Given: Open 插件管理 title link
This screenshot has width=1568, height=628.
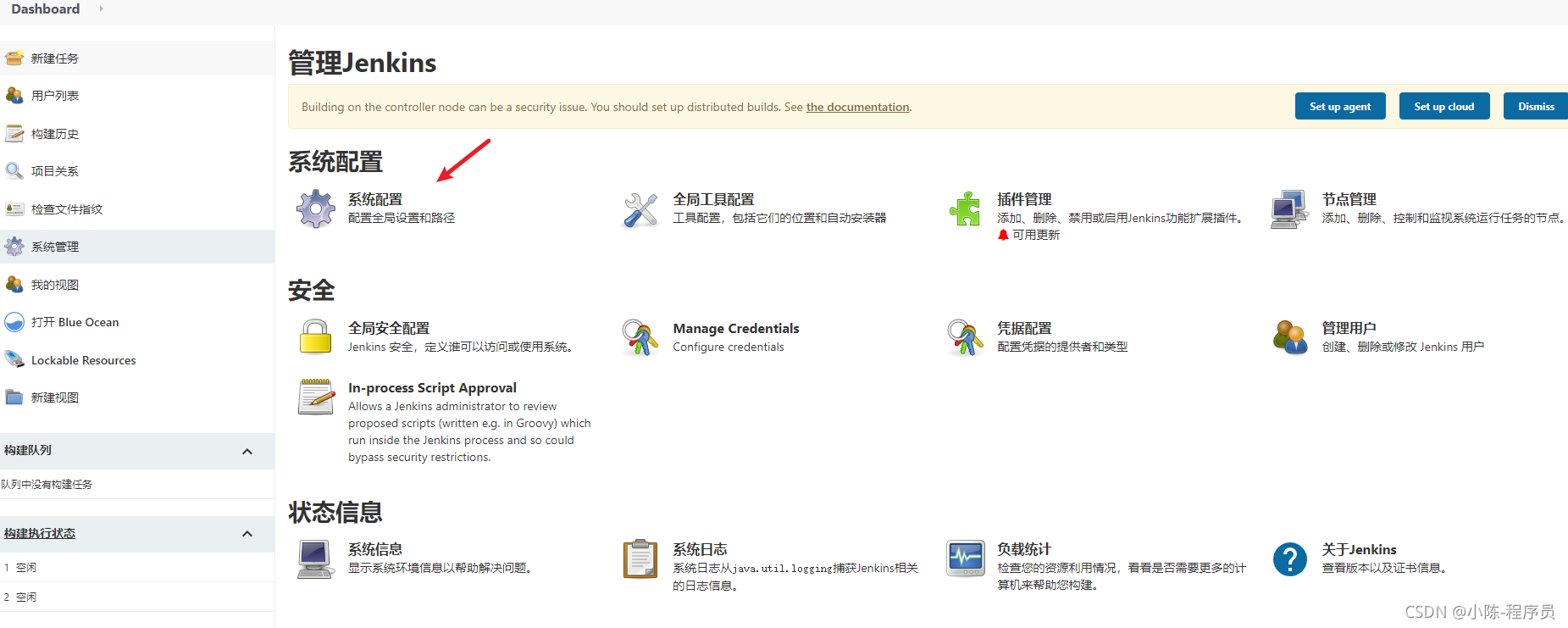Looking at the screenshot, I should [1024, 199].
